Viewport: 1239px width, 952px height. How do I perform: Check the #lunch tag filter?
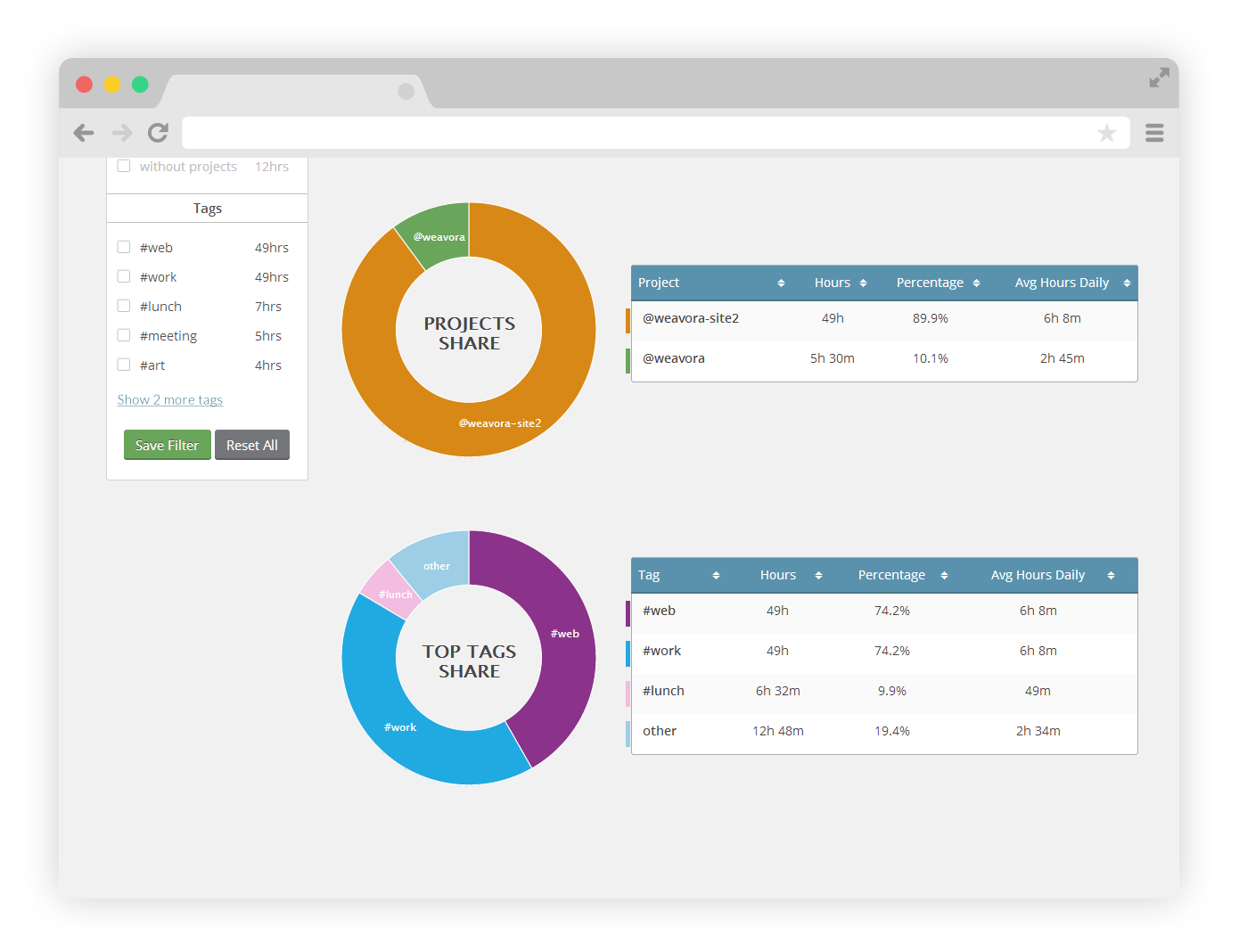[x=124, y=306]
